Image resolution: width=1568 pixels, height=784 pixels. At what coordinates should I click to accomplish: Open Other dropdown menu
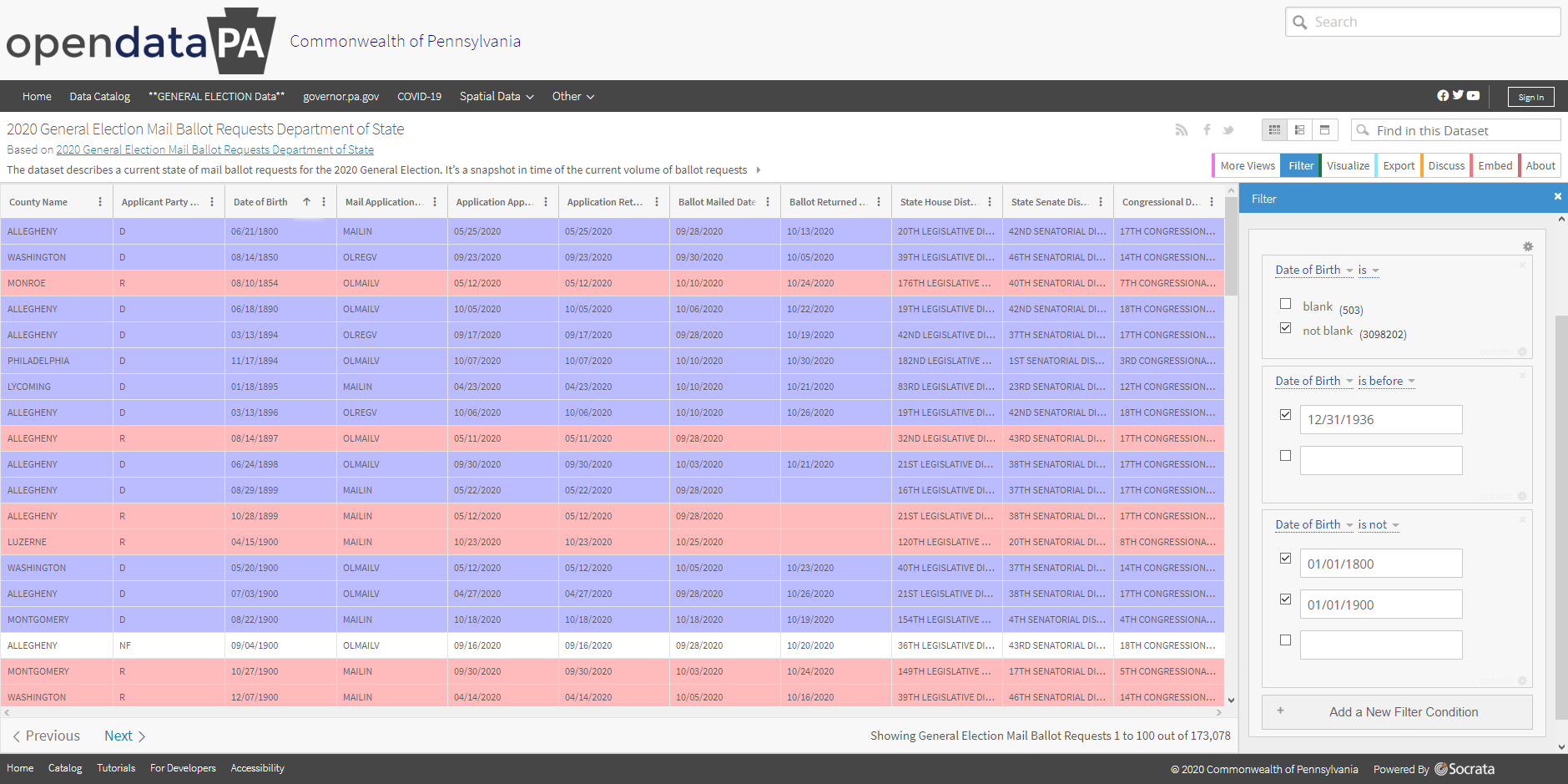573,96
